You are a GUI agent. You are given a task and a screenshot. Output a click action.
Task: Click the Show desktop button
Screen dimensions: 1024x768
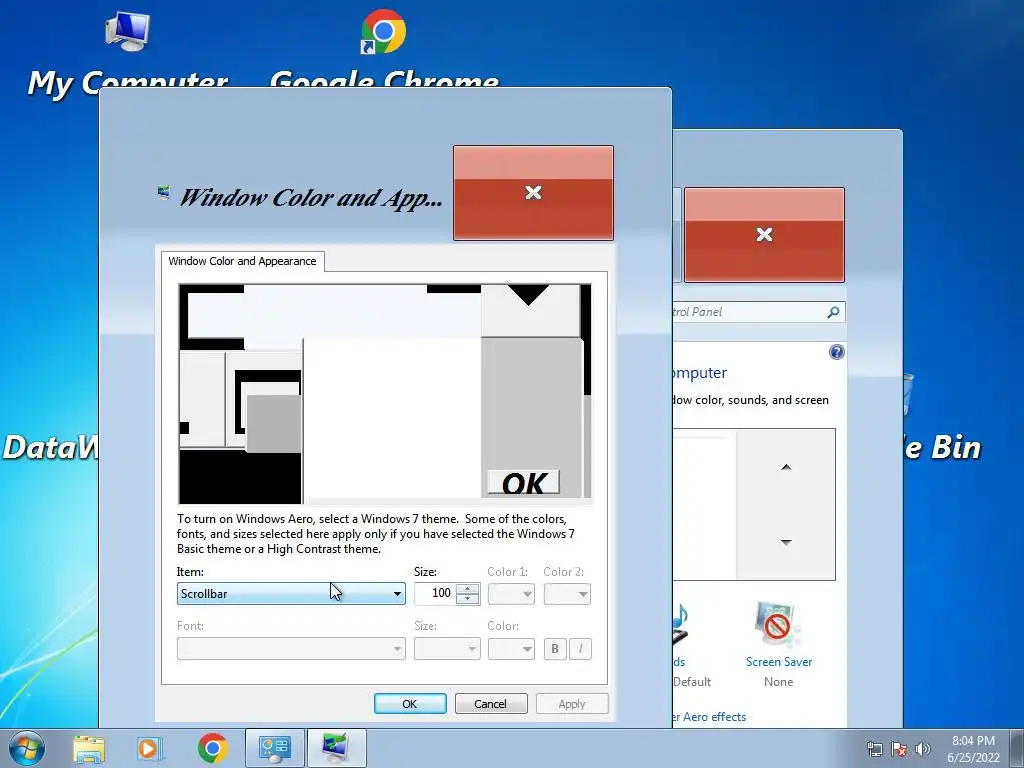[1017, 748]
